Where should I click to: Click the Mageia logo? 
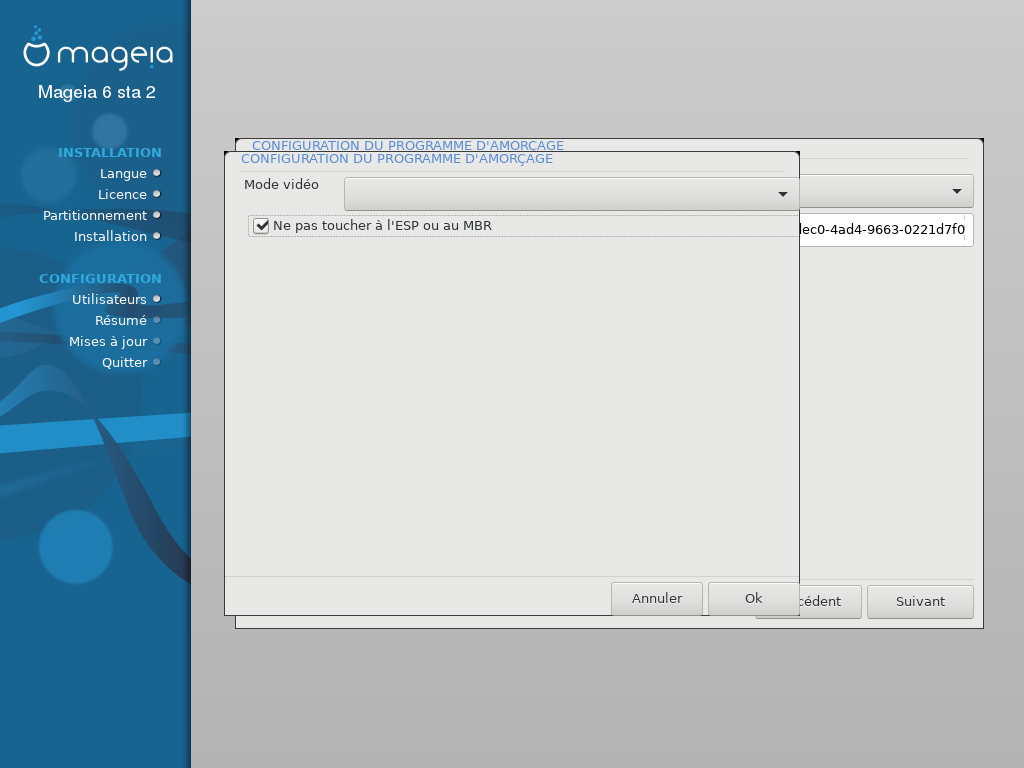98,48
